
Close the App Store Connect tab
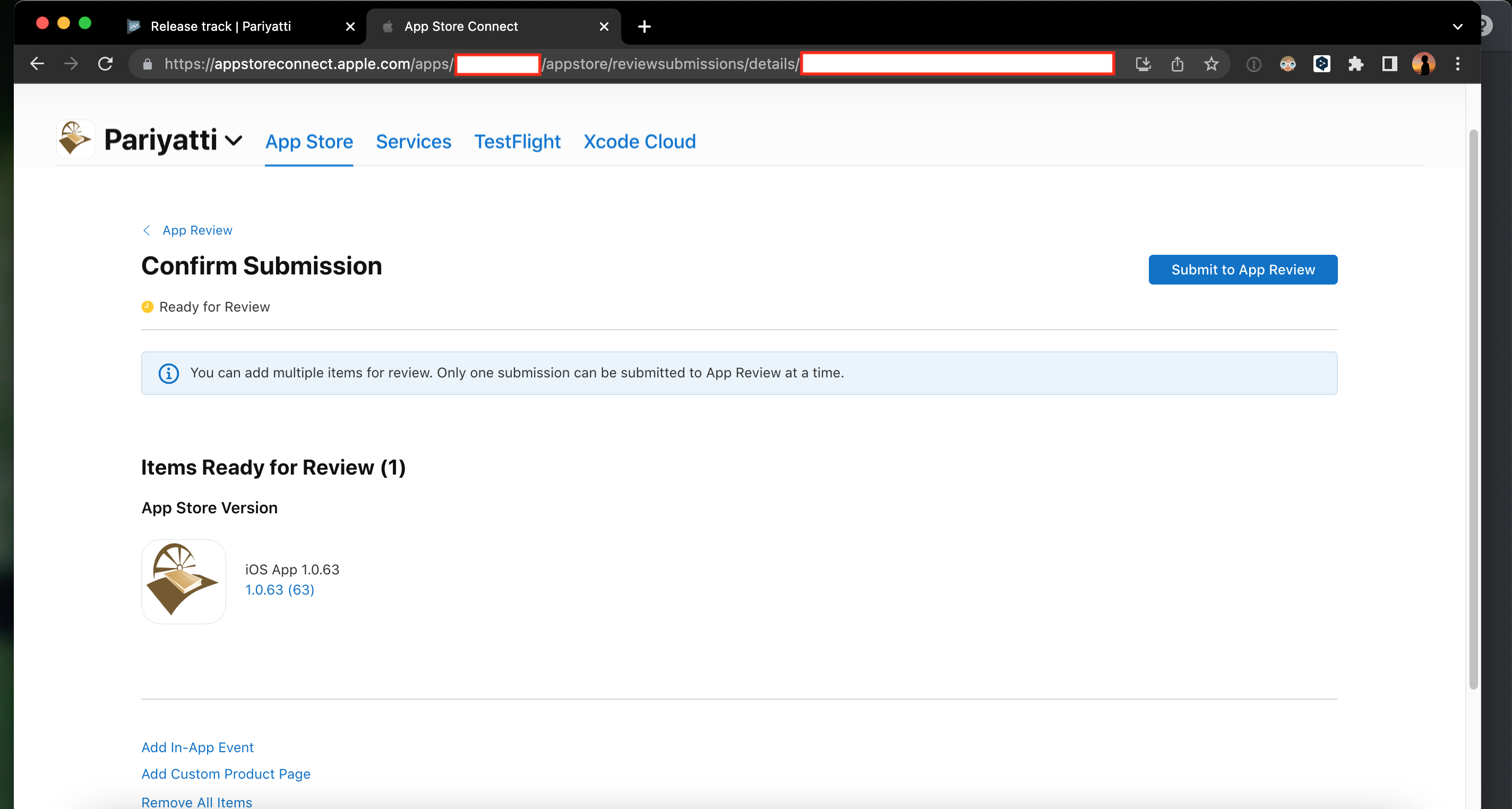tap(604, 27)
